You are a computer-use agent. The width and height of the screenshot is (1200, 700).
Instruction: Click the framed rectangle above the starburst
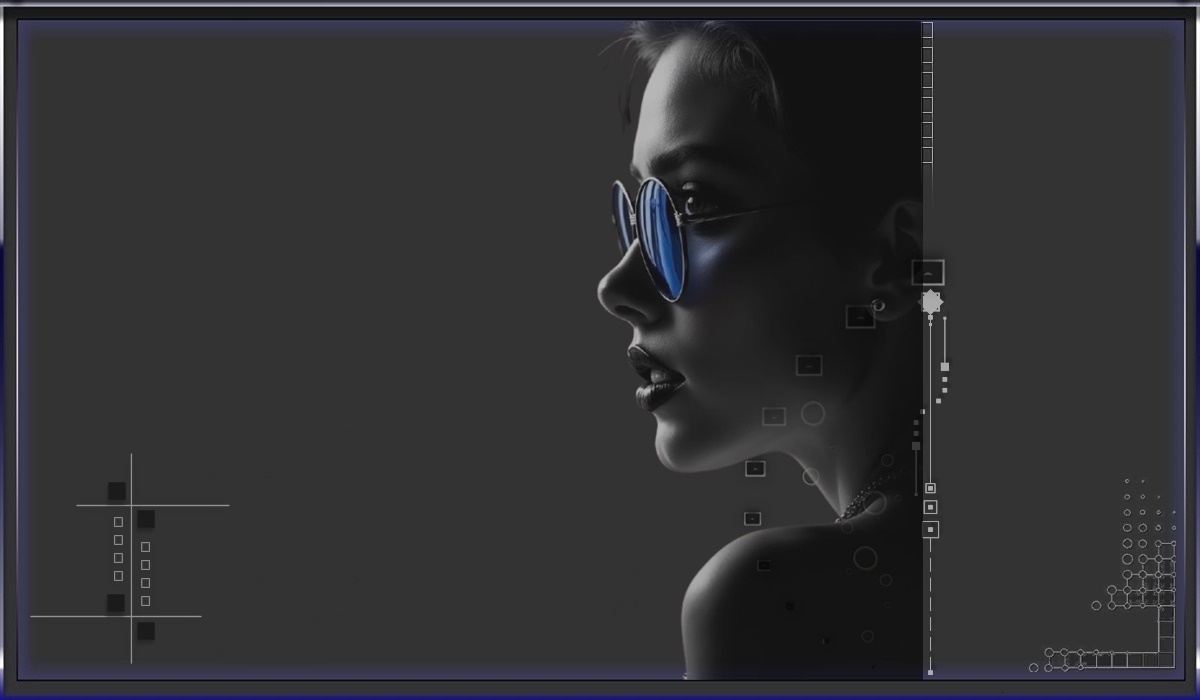pos(928,272)
